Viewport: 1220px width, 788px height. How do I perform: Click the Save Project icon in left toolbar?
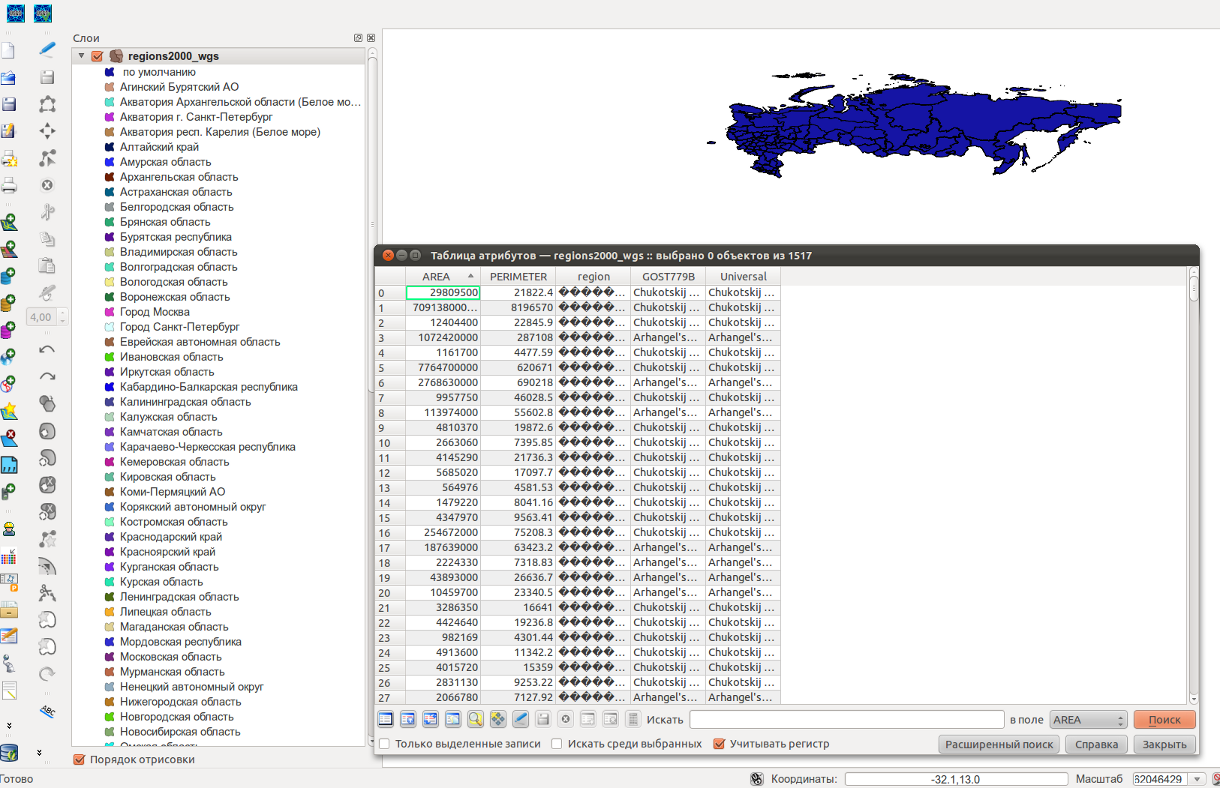tap(8, 104)
